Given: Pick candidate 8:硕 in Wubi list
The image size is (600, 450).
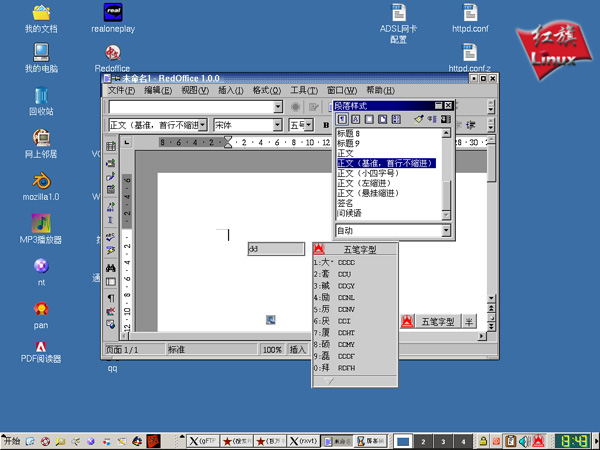Looking at the screenshot, I should [x=334, y=344].
